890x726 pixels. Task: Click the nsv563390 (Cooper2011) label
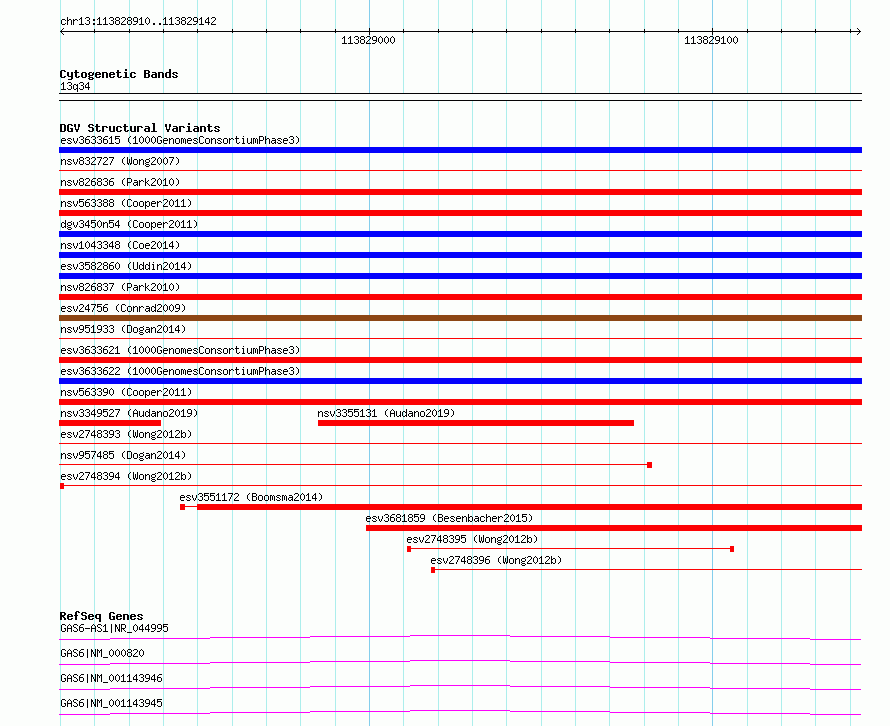[x=126, y=392]
